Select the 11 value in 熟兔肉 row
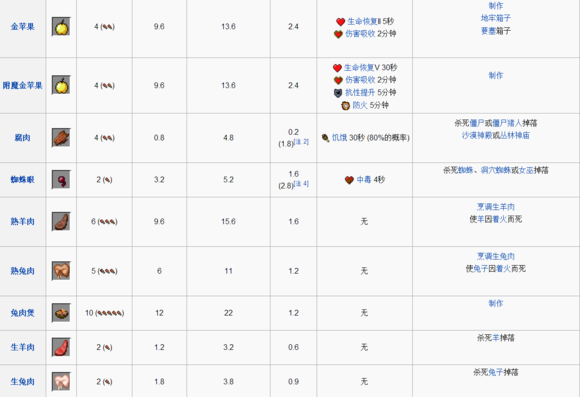 [228, 271]
